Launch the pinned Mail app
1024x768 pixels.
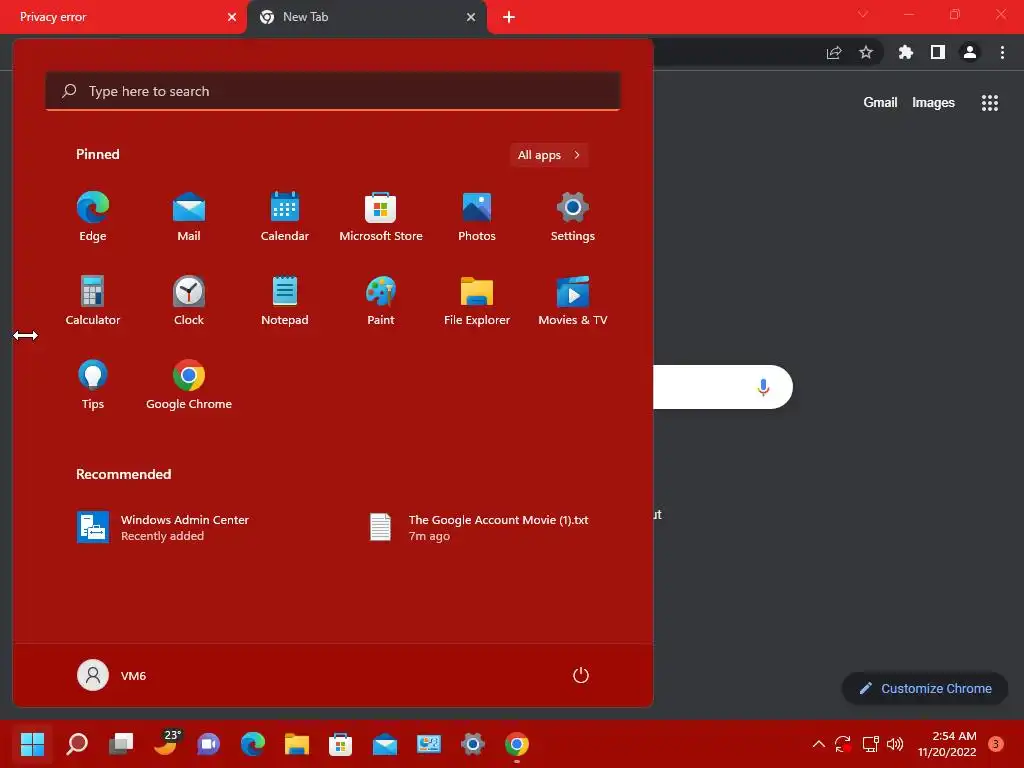point(189,217)
